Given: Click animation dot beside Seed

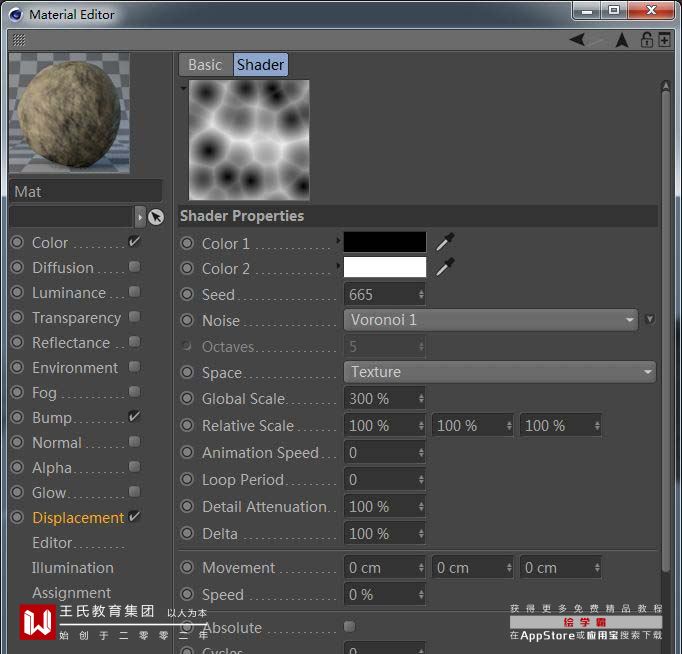Looking at the screenshot, I should coord(187,294).
